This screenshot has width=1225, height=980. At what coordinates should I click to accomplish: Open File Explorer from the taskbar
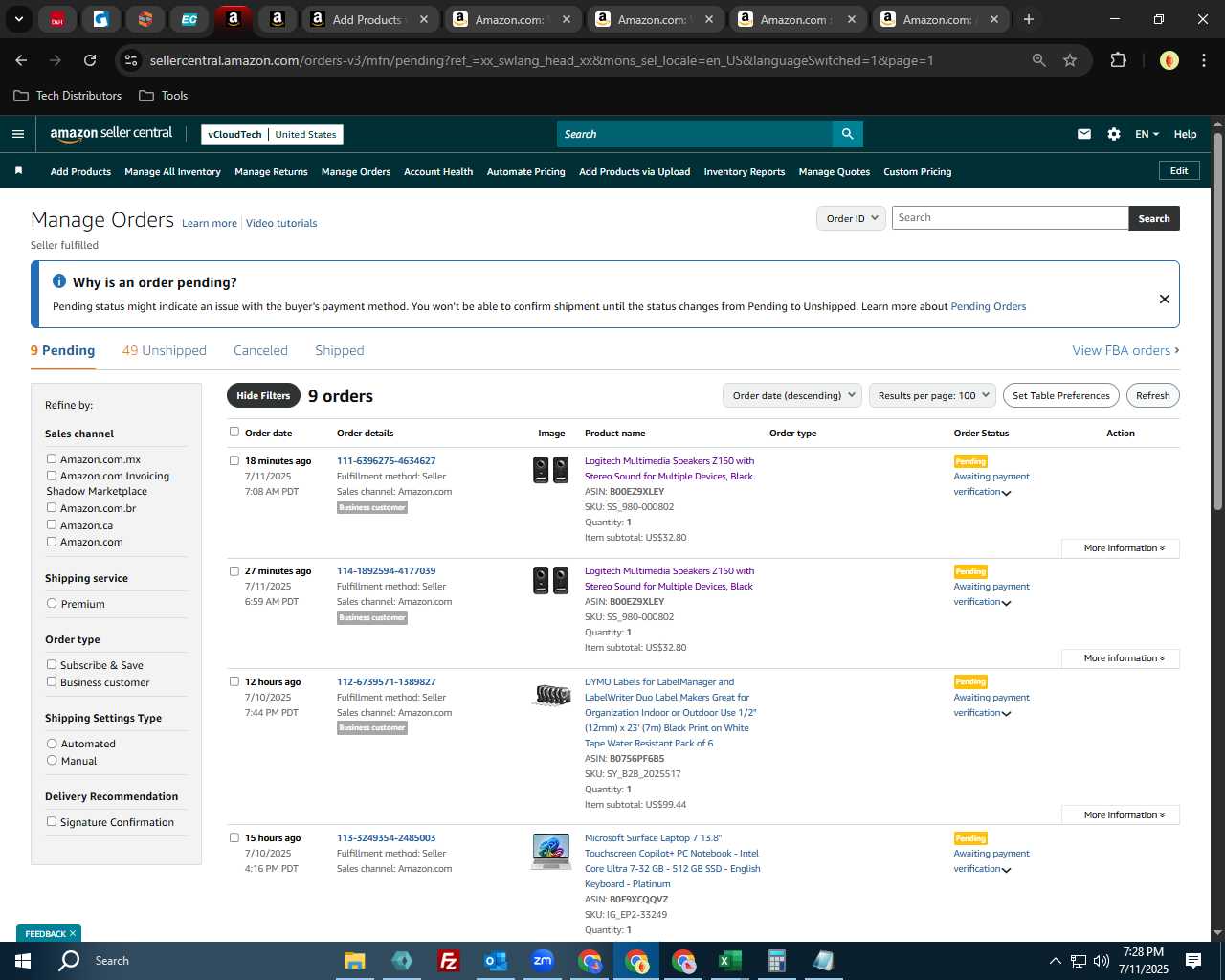coord(354,961)
